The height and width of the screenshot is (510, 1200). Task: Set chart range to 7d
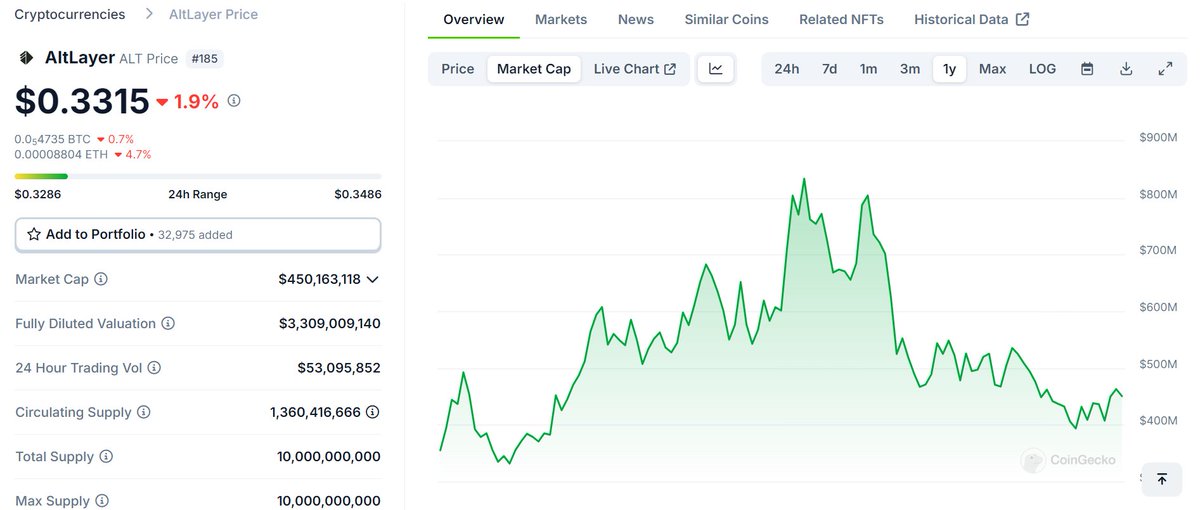(x=830, y=69)
